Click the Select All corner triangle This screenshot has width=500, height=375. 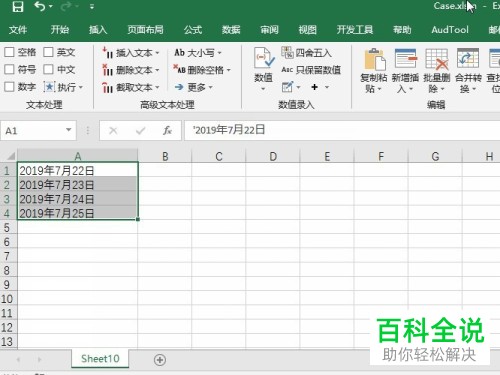click(x=10, y=156)
